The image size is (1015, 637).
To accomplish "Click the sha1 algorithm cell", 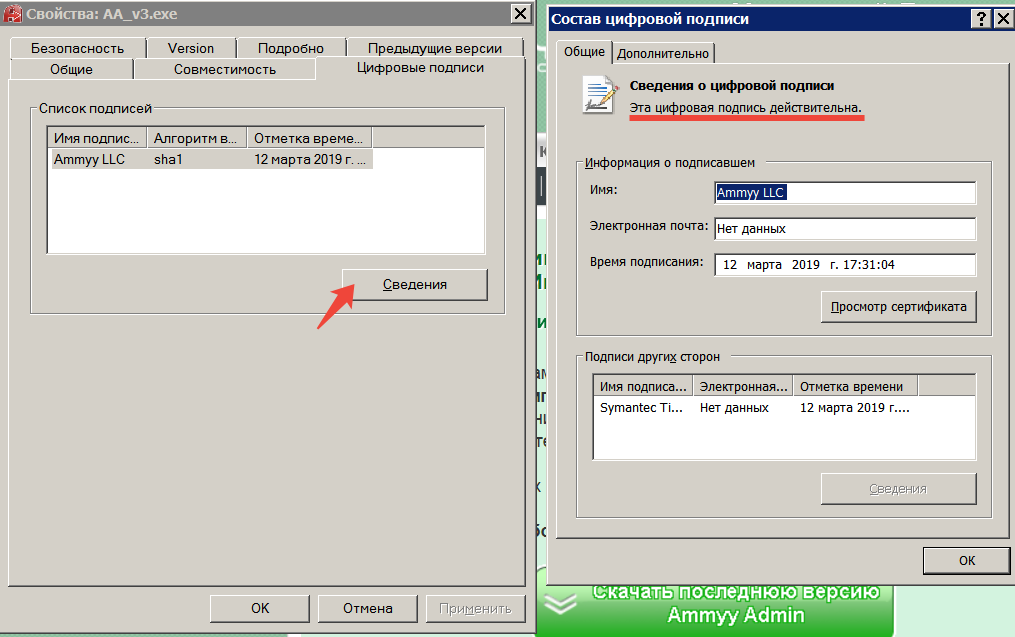I will (168, 159).
